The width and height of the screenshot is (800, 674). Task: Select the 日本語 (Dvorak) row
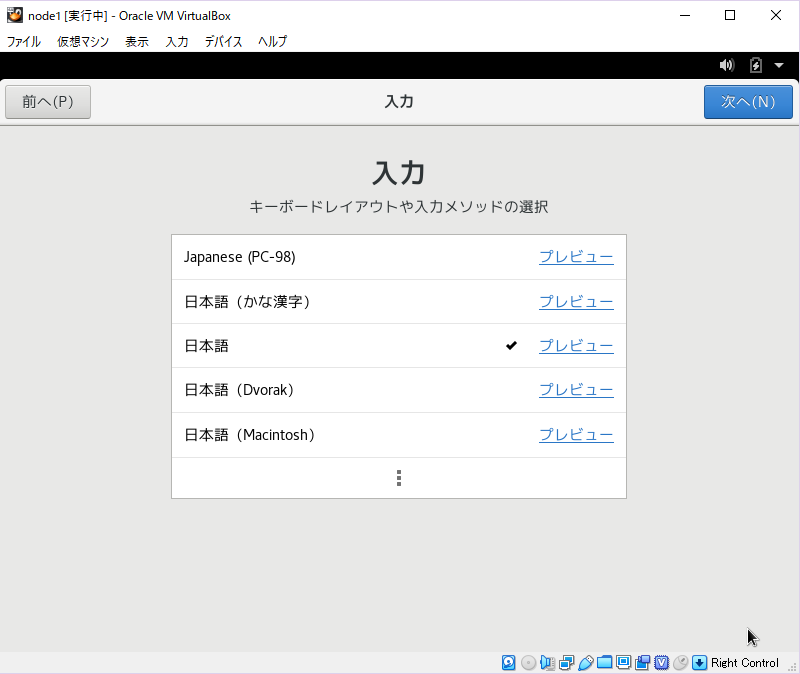pyautogui.click(x=399, y=390)
